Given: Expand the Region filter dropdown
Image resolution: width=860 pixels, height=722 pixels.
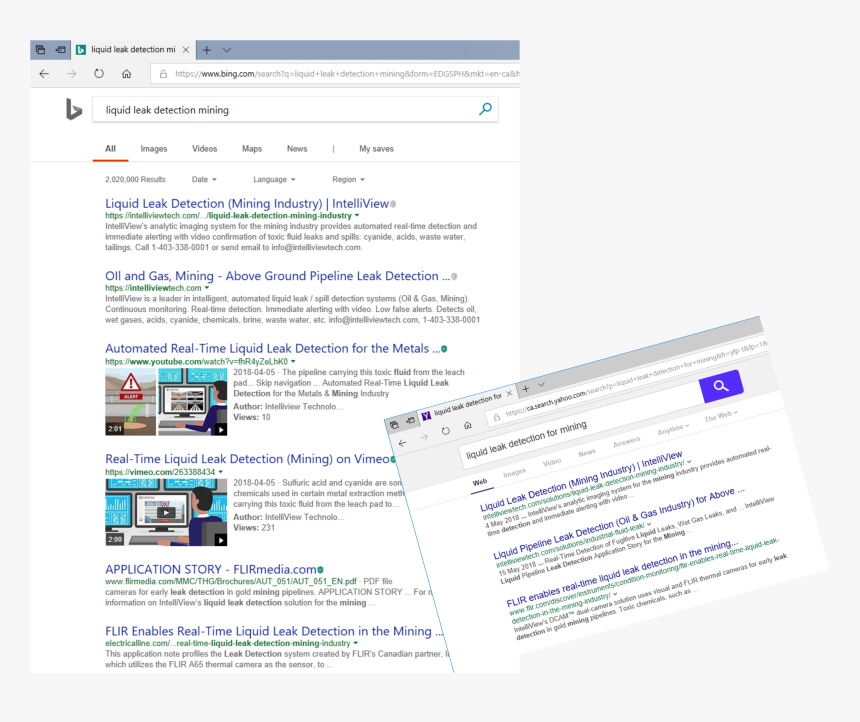Looking at the screenshot, I should (348, 179).
